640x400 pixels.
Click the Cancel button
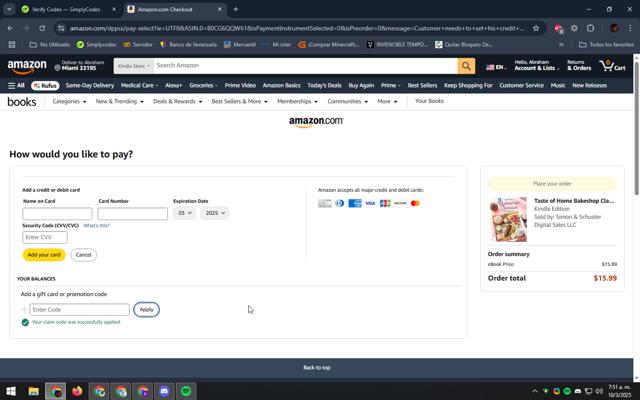tap(84, 255)
